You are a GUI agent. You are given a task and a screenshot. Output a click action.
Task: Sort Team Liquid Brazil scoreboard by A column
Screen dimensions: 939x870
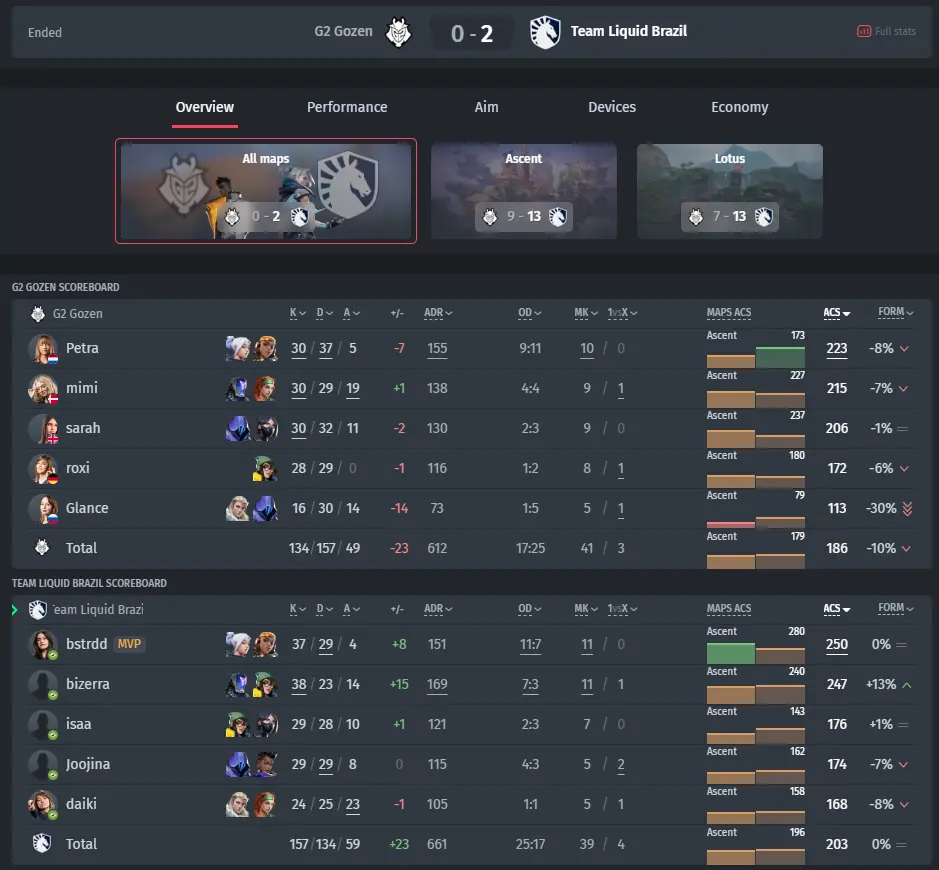(352, 609)
